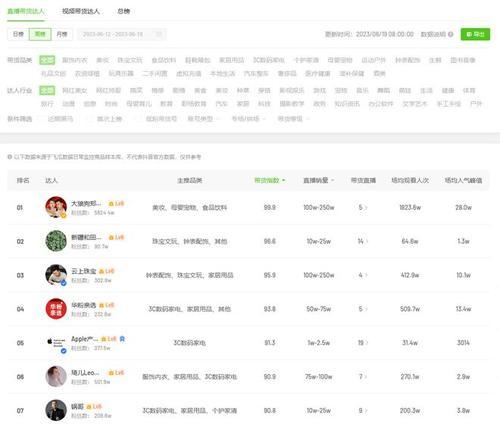Screen dimensions: 500x424
Task: Filter category by 珠宝文玩
Action: [x=130, y=60]
